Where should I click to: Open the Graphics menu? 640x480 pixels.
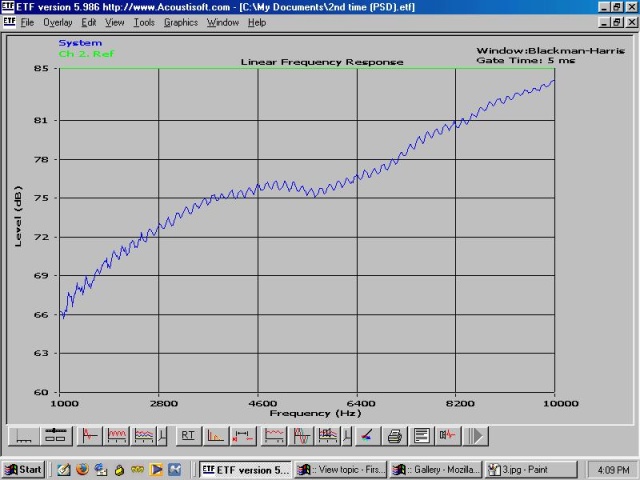click(x=181, y=22)
